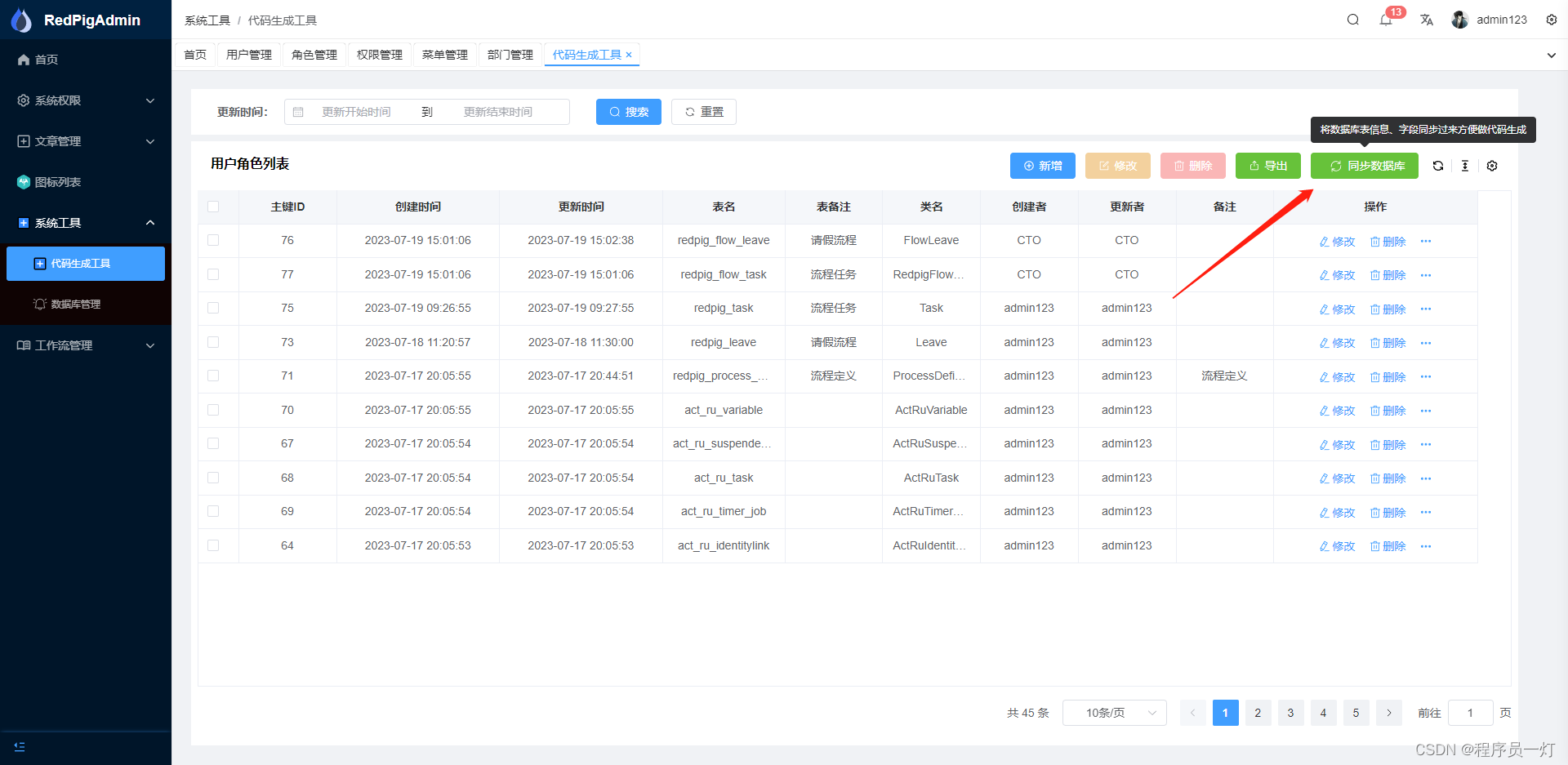Collapse the 系统工具 sidebar menu

click(86, 223)
